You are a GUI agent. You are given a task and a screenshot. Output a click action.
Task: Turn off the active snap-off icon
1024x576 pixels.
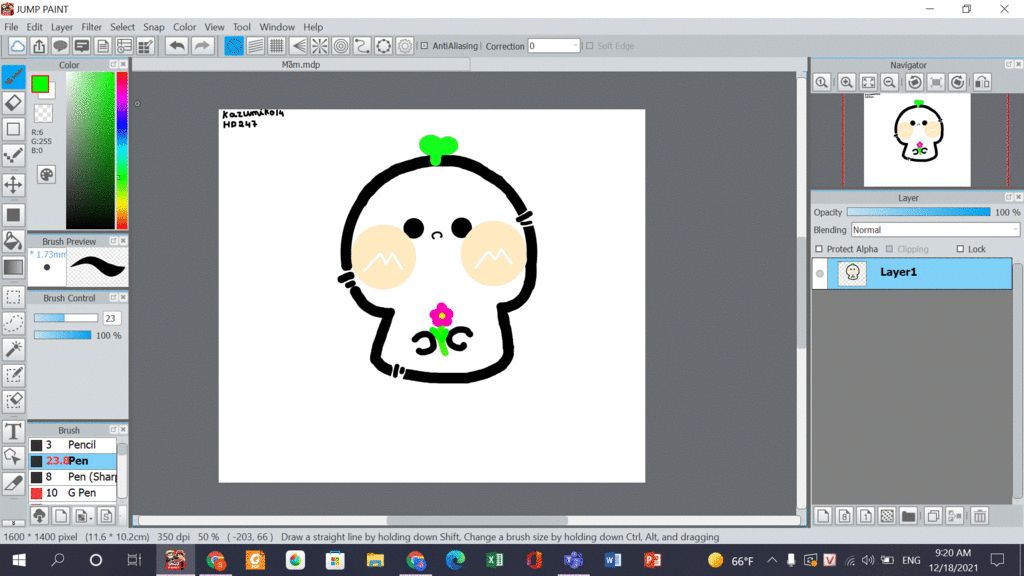coord(234,46)
